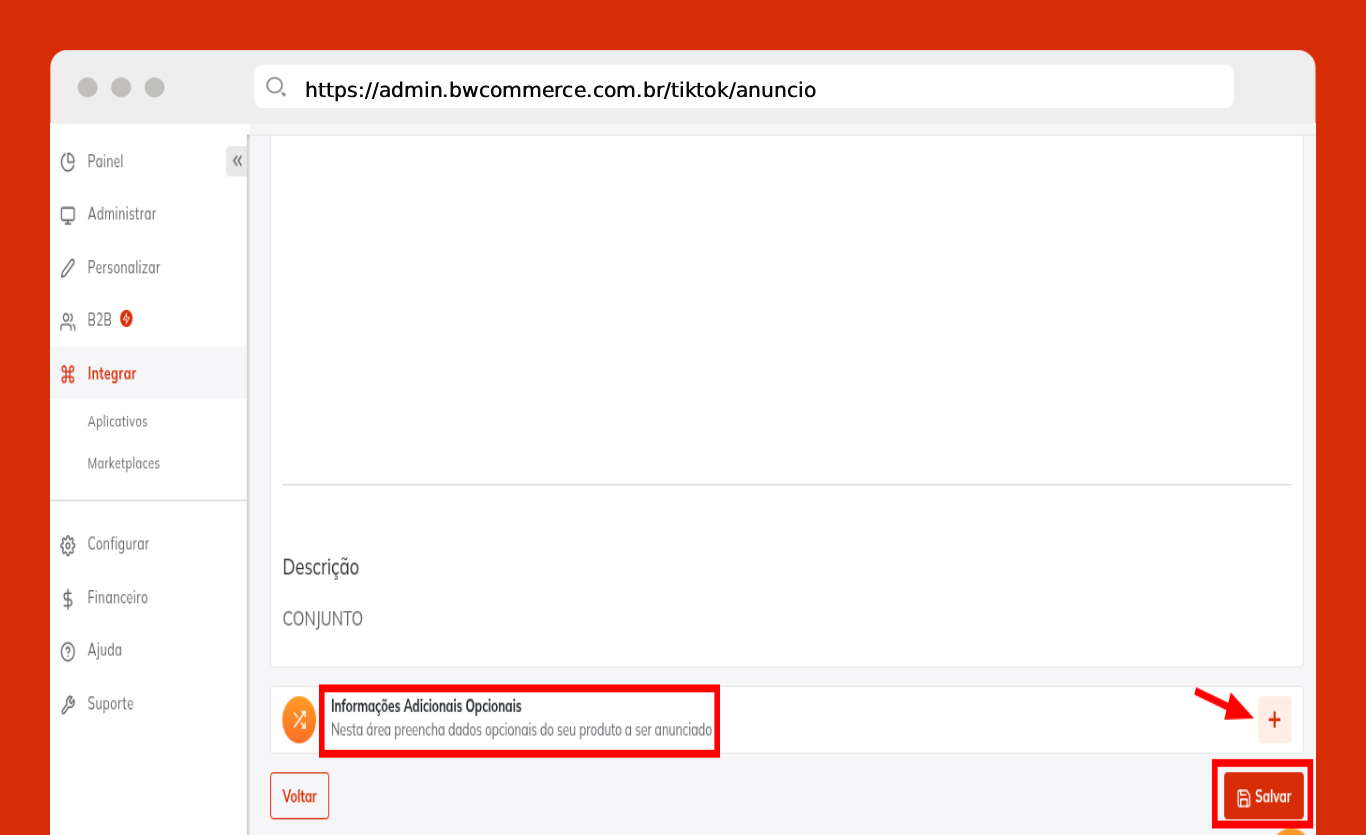Screen dimensions: 1366x835
Task: Click the Financeiro dollar sign icon
Action: [x=68, y=598]
